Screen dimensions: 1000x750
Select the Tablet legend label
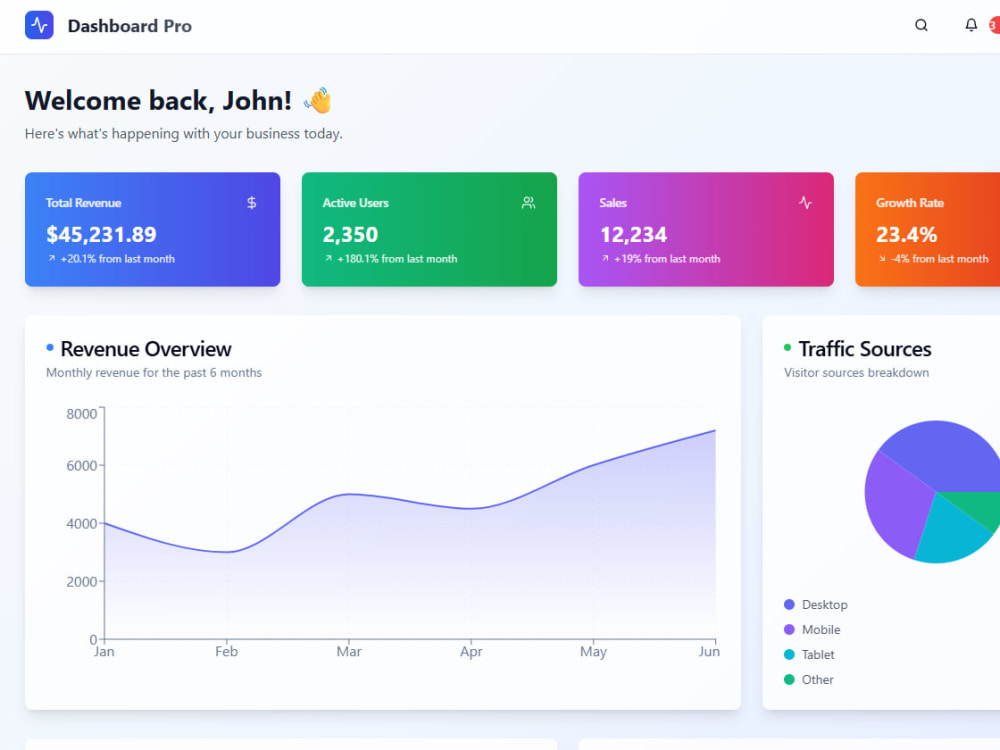click(818, 654)
